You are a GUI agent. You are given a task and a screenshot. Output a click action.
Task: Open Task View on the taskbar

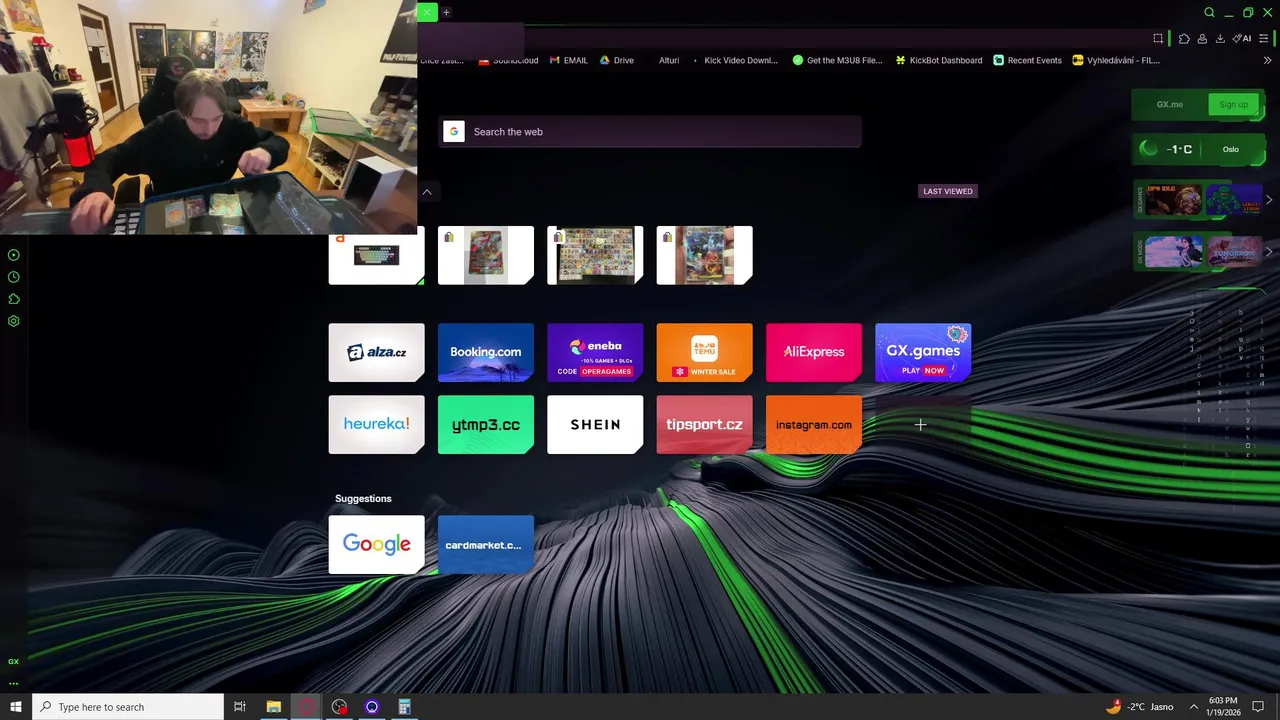pyautogui.click(x=240, y=707)
